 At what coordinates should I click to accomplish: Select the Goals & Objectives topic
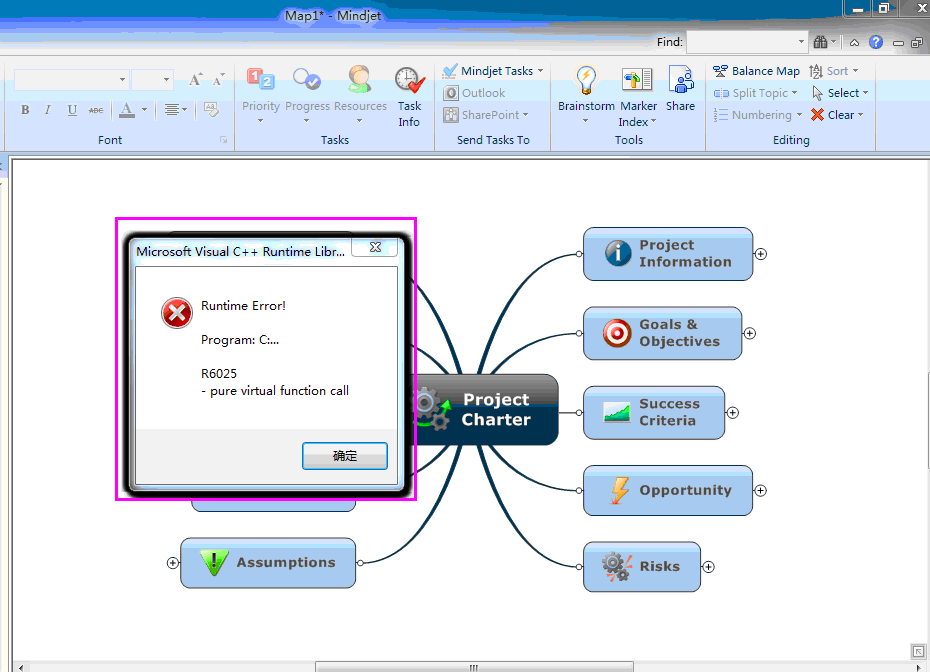(663, 333)
